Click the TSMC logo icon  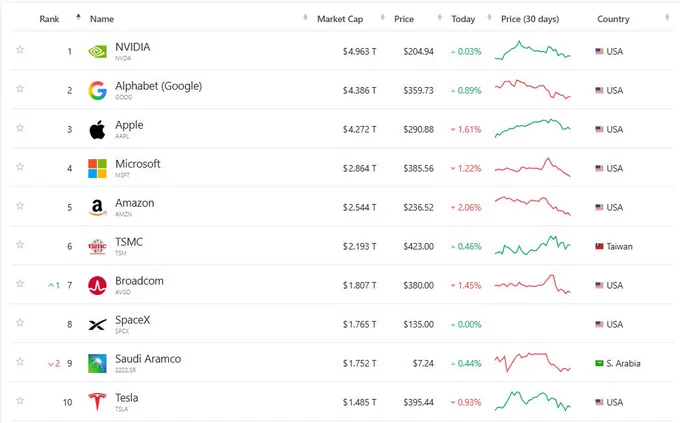pos(97,246)
